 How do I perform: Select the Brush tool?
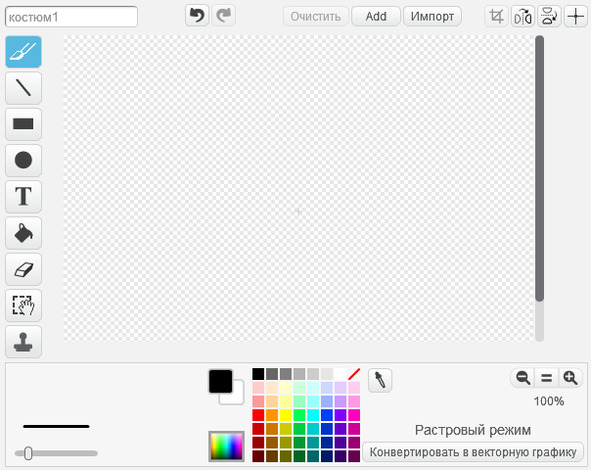[x=23, y=52]
